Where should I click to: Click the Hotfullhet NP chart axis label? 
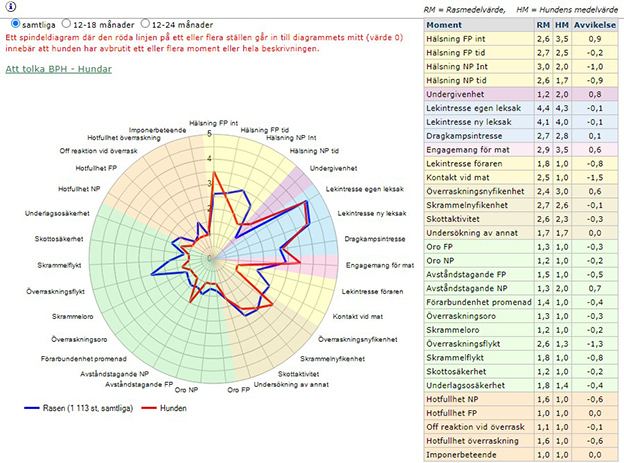pyautogui.click(x=79, y=189)
